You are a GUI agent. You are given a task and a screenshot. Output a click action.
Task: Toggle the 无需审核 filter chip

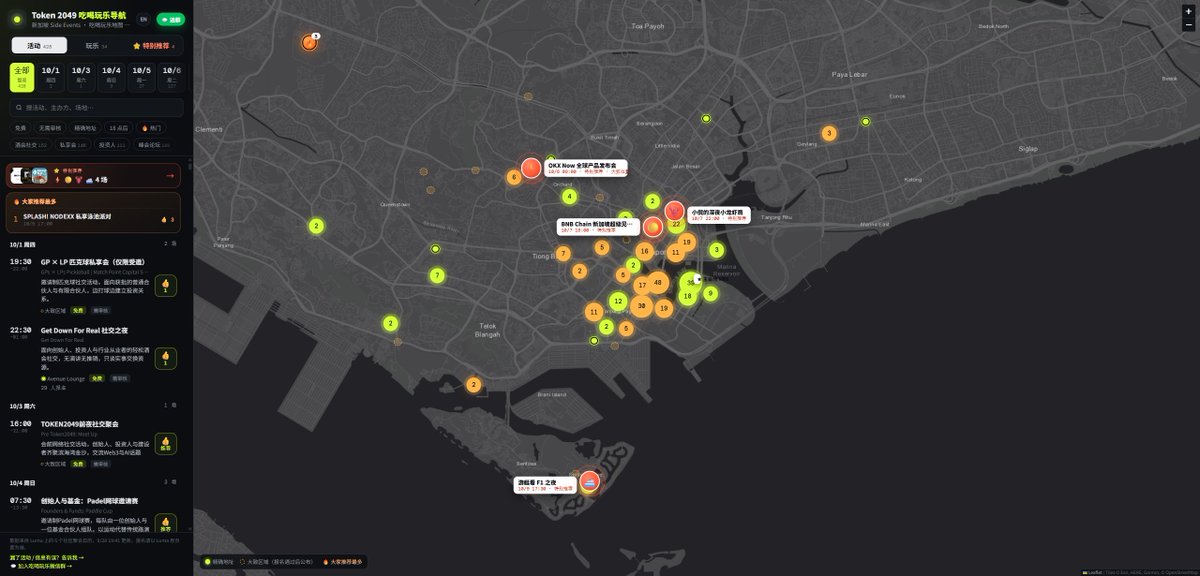coord(50,128)
